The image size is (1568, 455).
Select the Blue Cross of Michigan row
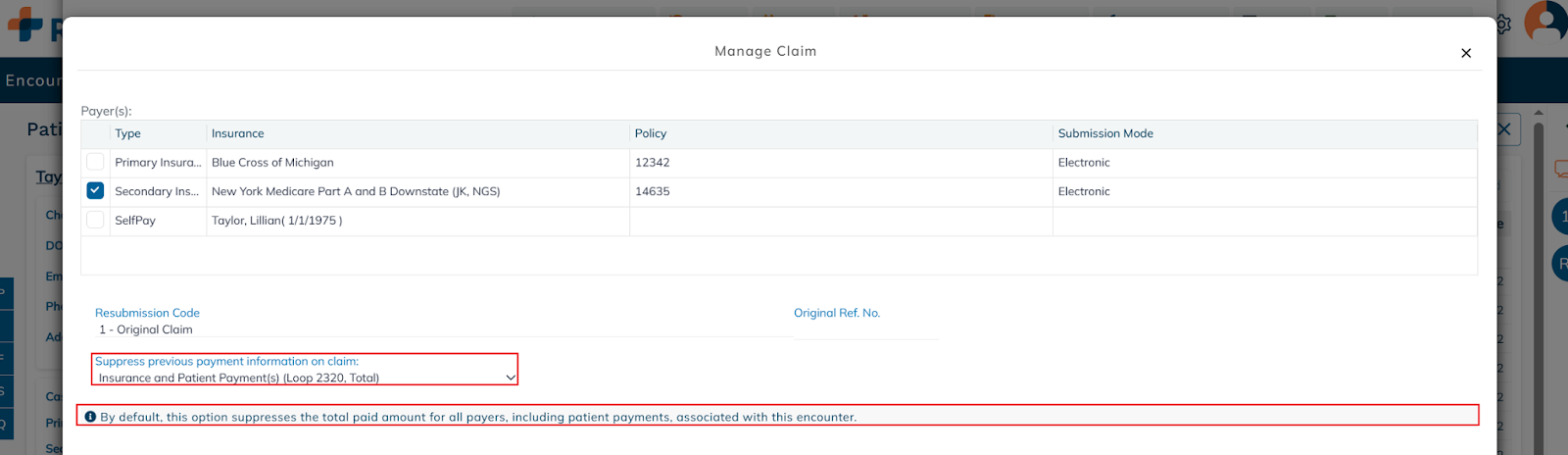(x=272, y=163)
